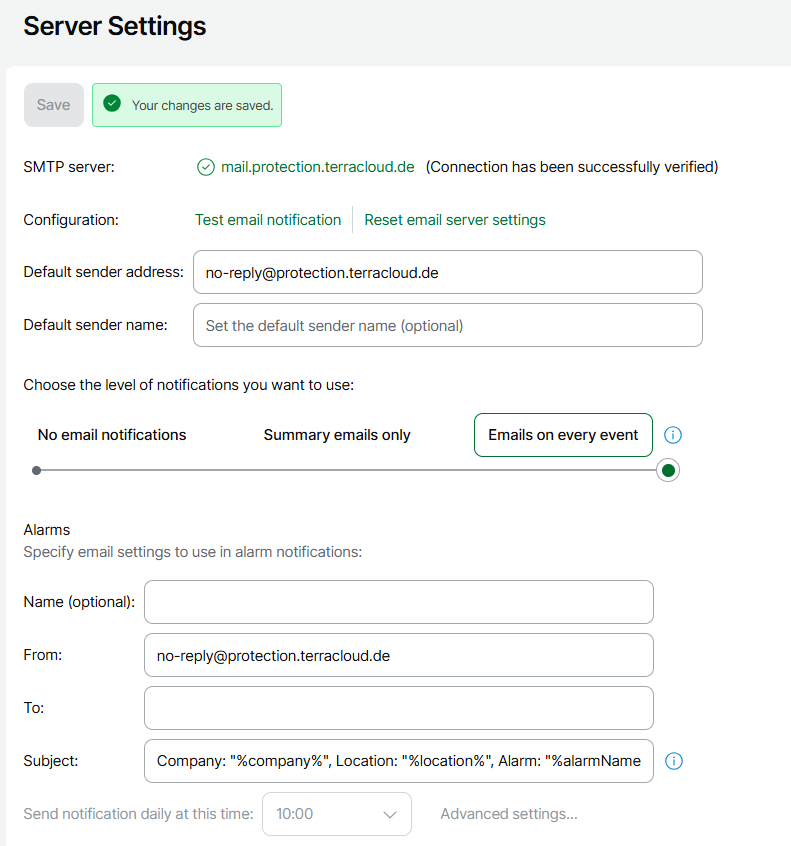Select 'Emails on every event' option
The image size is (791, 846).
(563, 435)
